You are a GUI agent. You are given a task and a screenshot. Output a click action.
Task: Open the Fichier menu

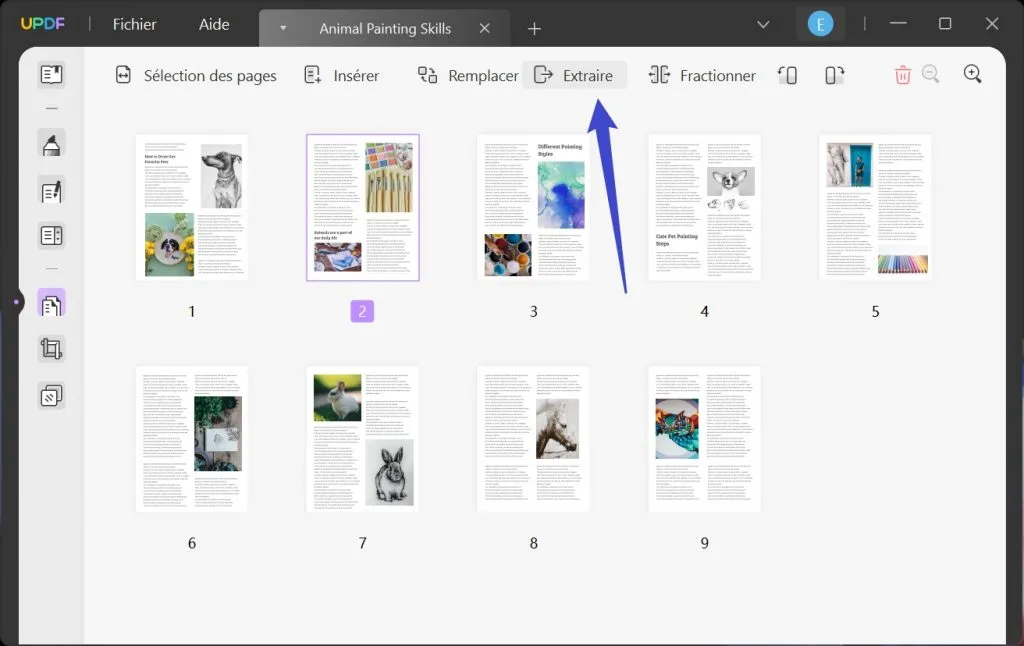(x=134, y=24)
